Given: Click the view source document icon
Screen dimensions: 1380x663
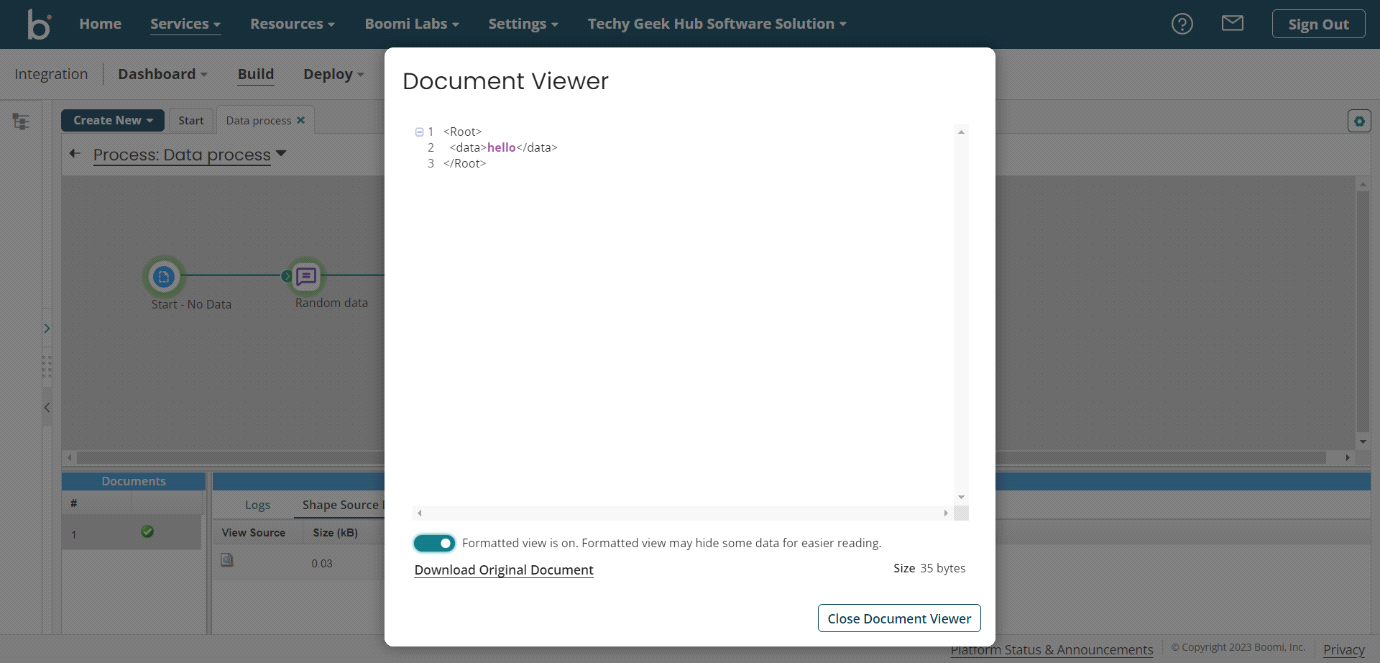Looking at the screenshot, I should coord(227,561).
